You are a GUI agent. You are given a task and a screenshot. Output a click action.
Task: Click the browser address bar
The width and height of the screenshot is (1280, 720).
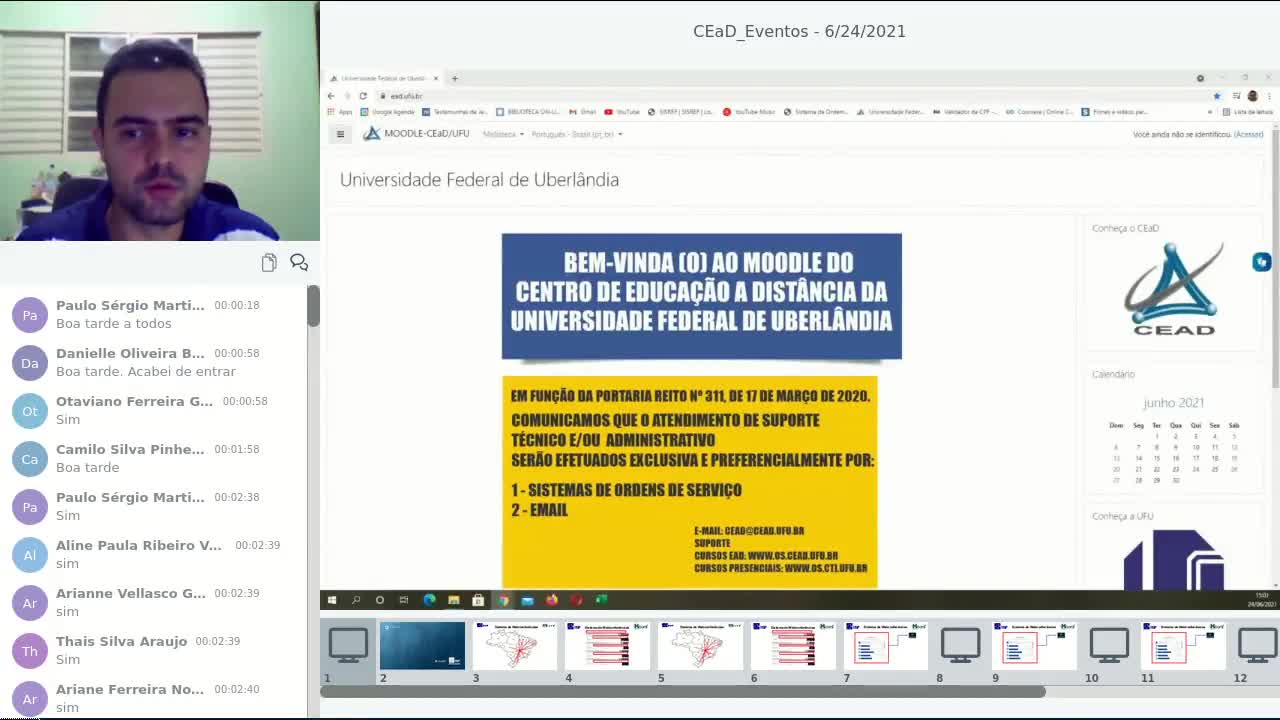coord(790,96)
